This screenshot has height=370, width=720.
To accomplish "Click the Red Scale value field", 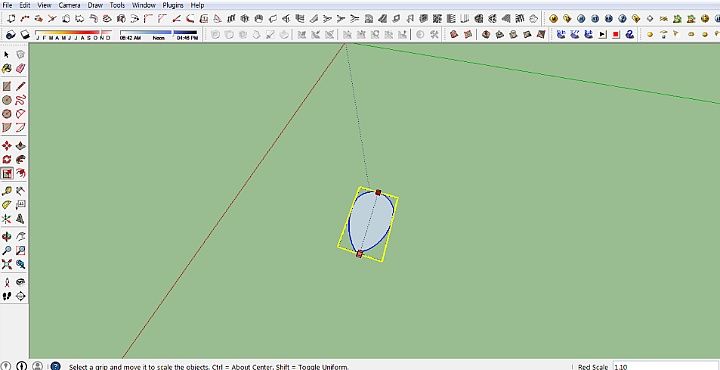I will pyautogui.click(x=665, y=366).
